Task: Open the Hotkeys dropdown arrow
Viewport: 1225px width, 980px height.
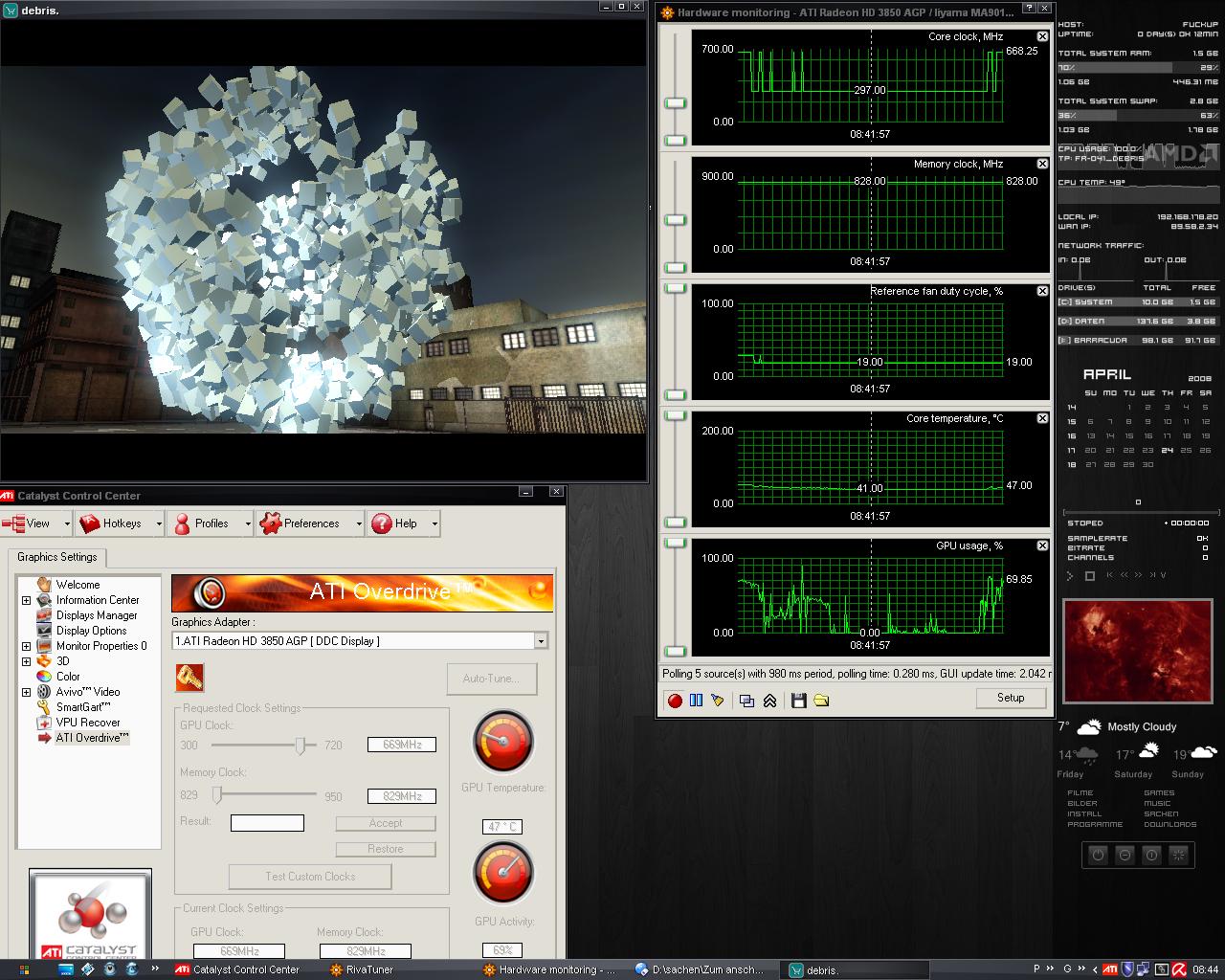Action: (157, 523)
